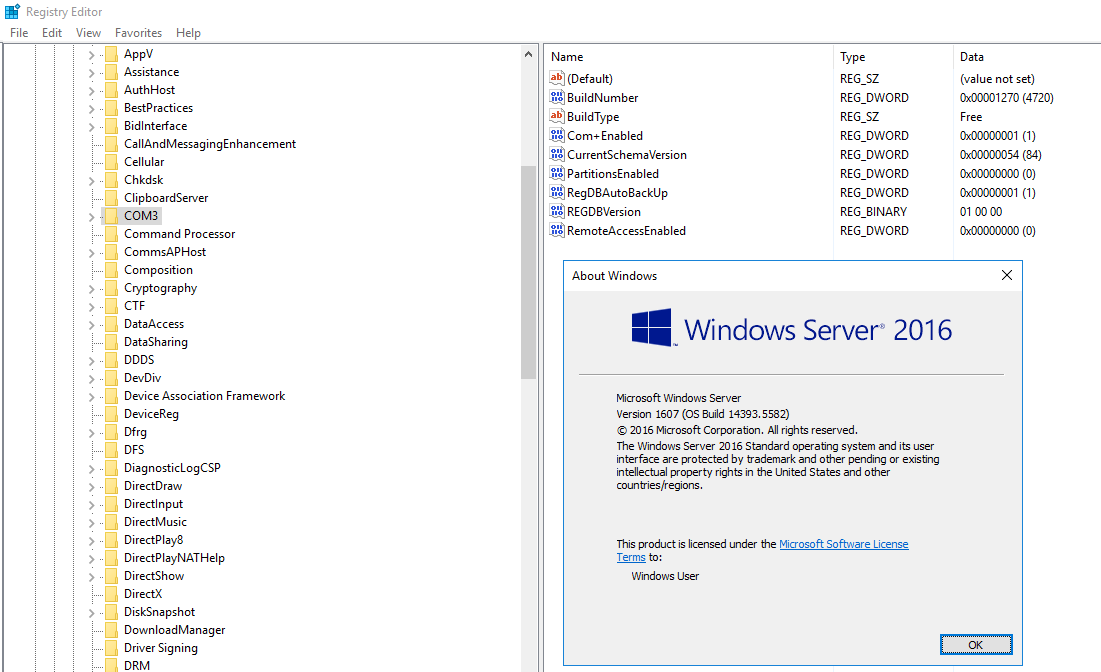Select the DevDiv tree item
The height and width of the screenshot is (672, 1101).
[143, 378]
